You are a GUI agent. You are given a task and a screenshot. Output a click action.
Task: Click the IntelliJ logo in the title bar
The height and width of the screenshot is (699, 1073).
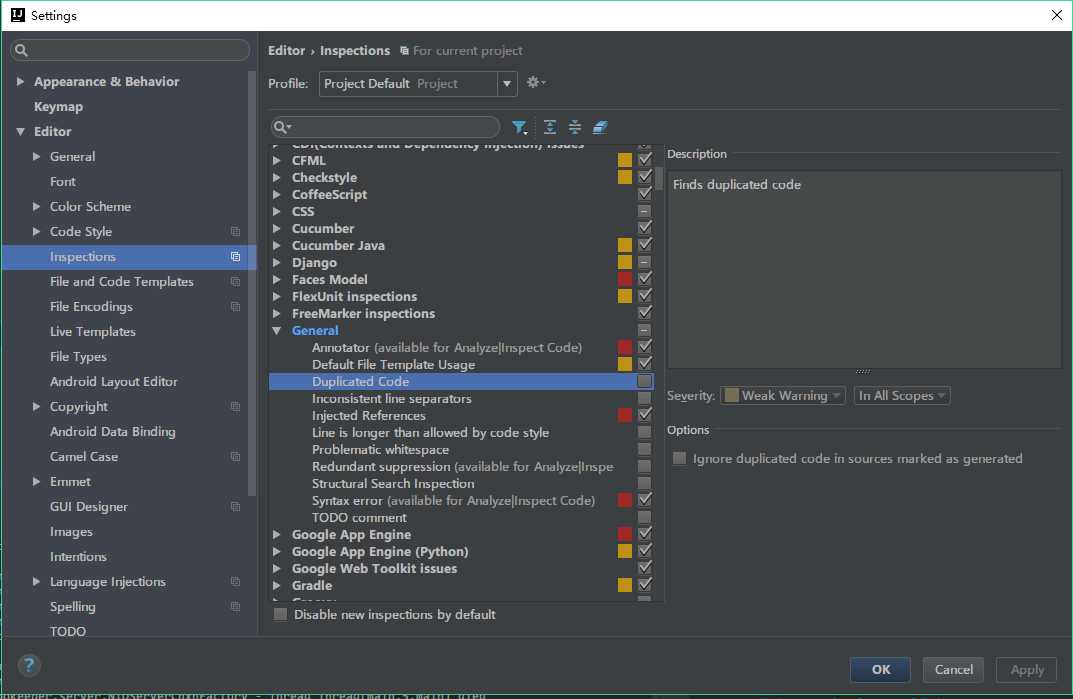(18, 15)
